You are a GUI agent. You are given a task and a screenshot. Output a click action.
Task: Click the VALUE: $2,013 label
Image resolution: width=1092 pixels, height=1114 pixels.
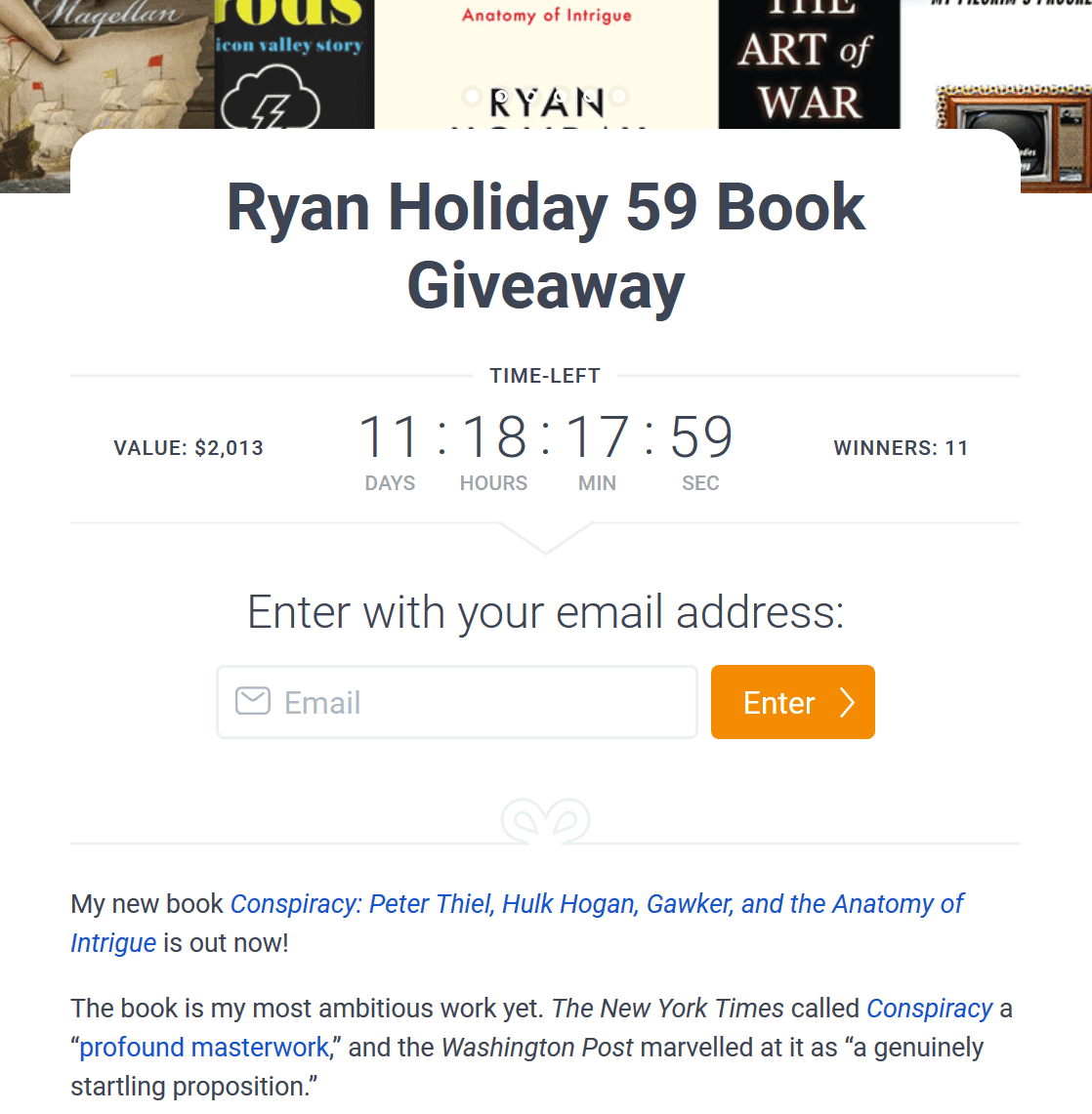[x=189, y=447]
